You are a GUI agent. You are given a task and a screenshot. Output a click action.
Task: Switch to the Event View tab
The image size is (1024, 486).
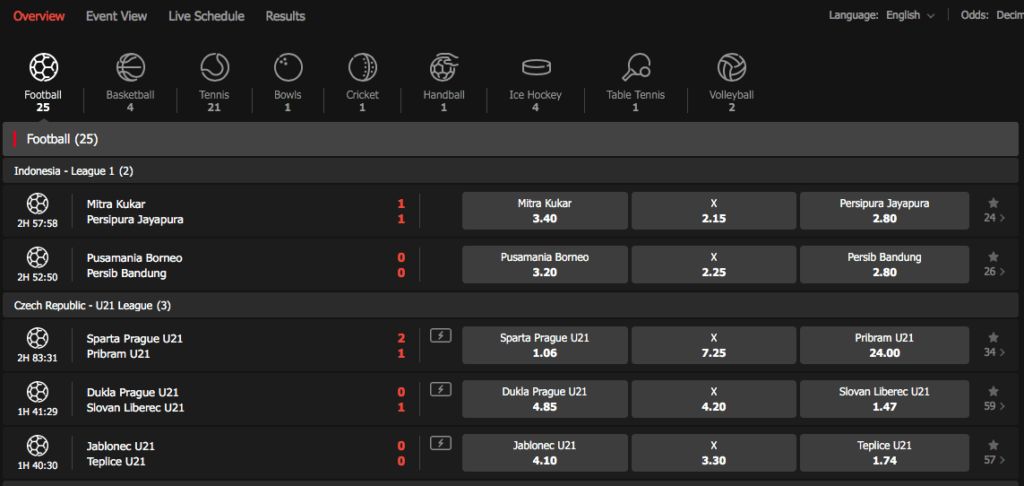116,16
